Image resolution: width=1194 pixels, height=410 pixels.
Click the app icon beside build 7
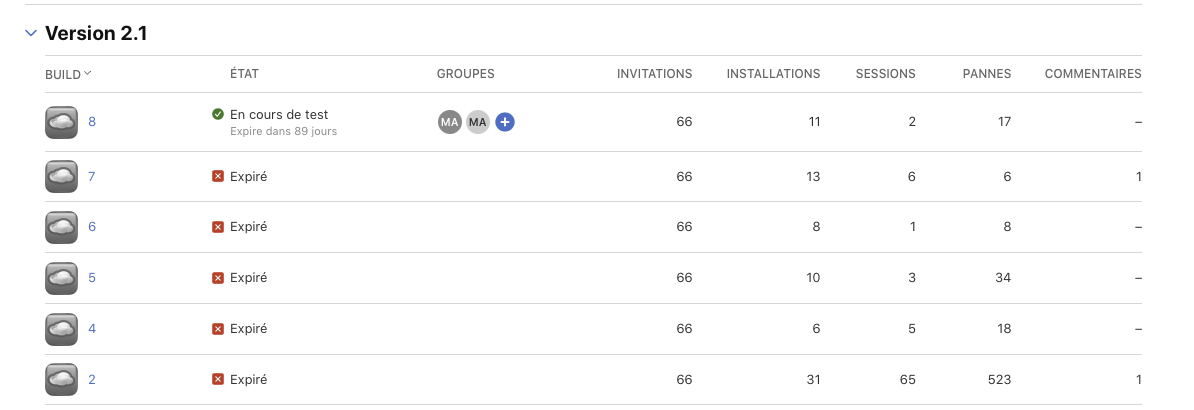pos(61,177)
